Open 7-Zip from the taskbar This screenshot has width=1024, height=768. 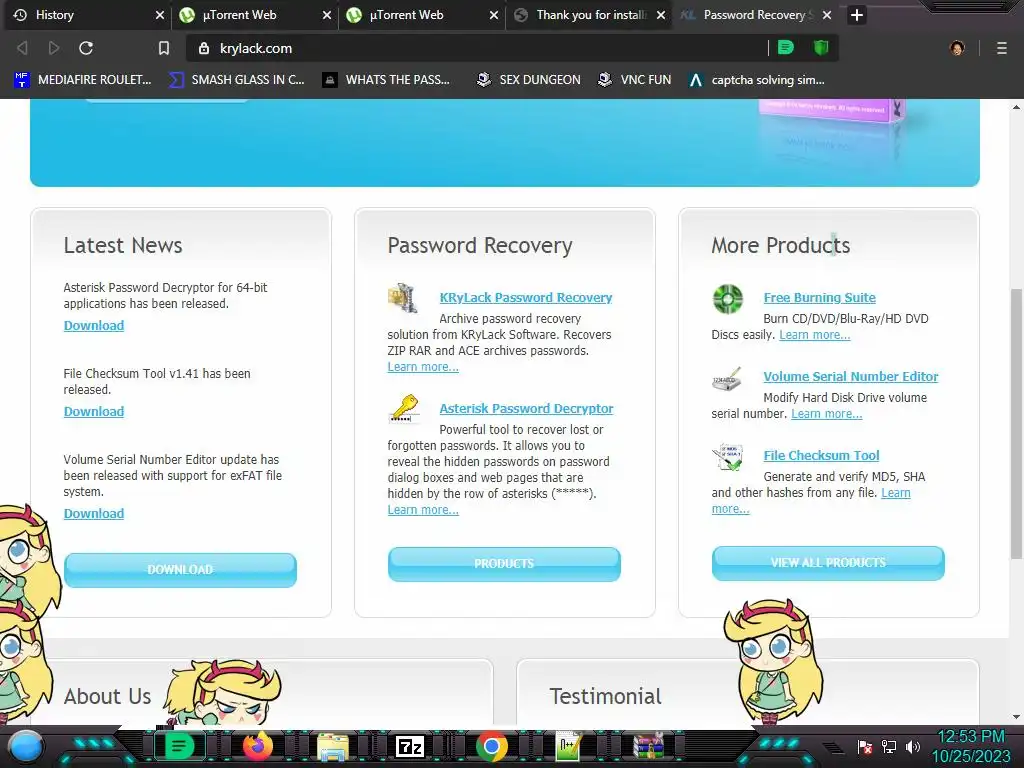(410, 746)
